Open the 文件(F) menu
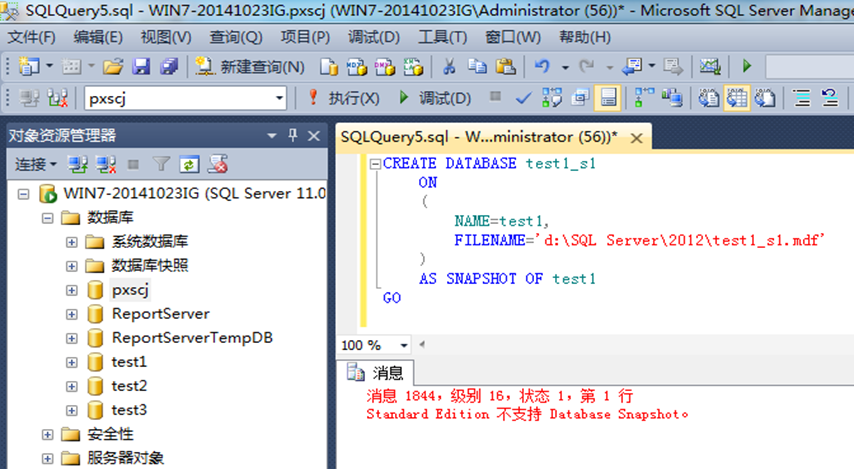854x469 pixels. 31,37
